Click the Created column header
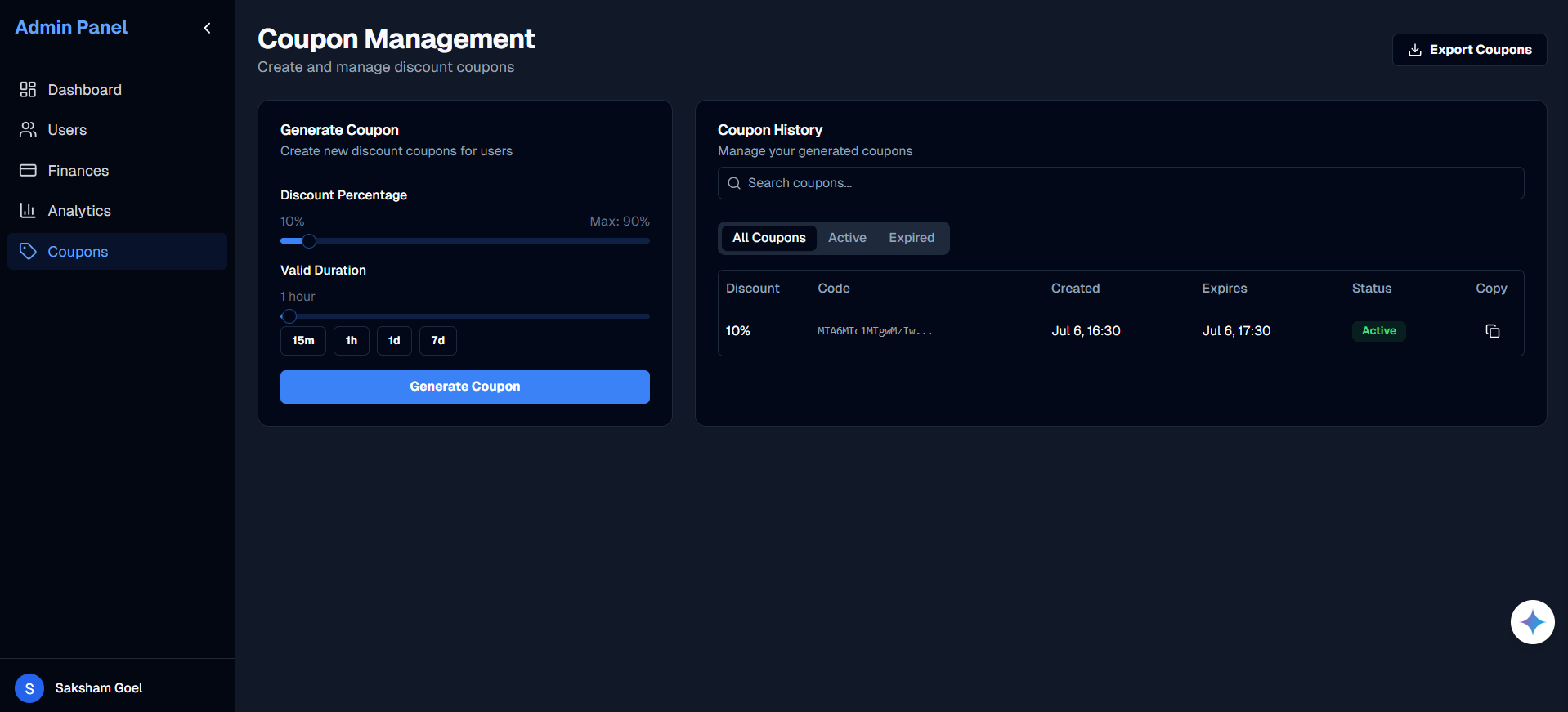1568x712 pixels. pyautogui.click(x=1075, y=289)
